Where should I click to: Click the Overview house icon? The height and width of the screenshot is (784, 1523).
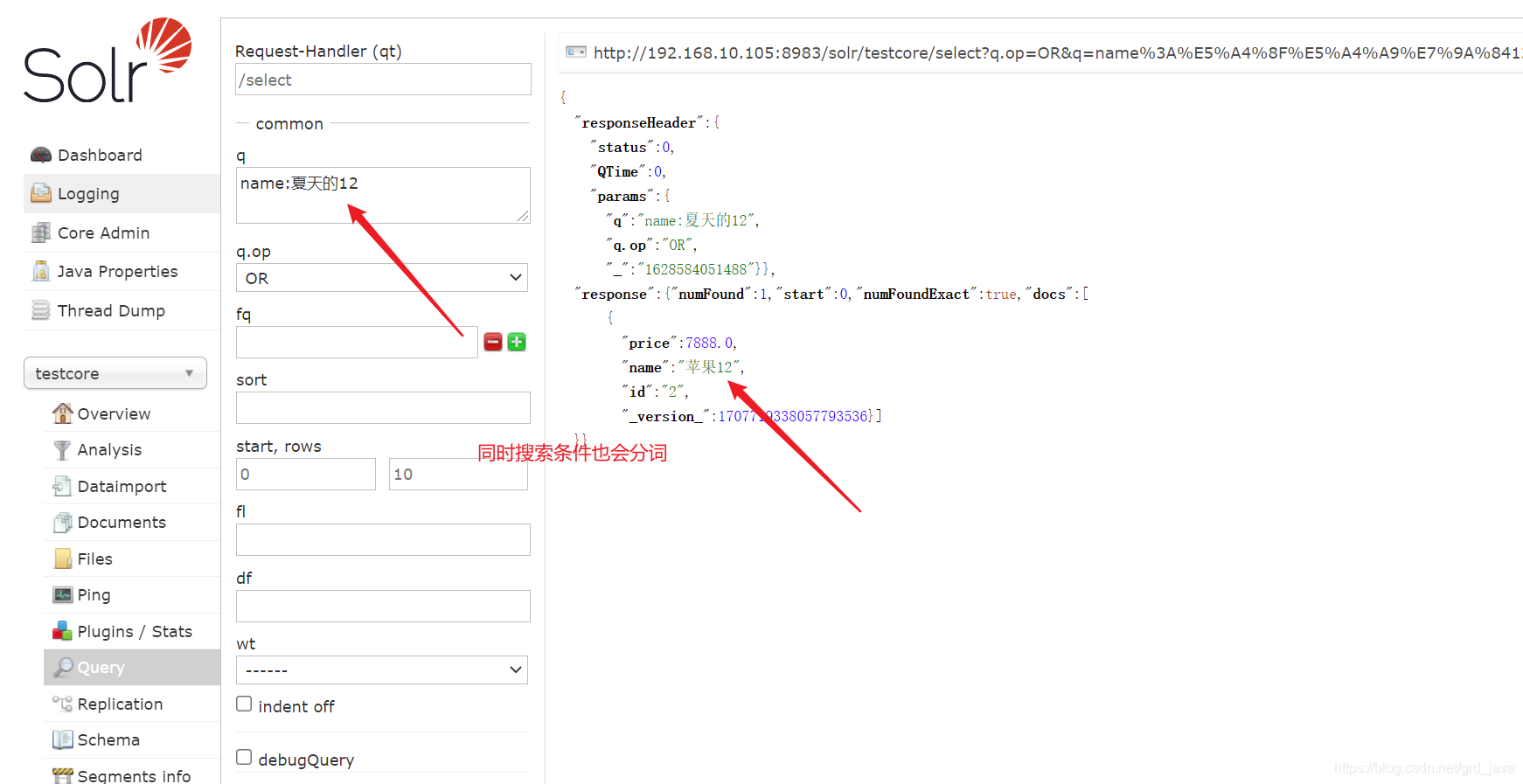[62, 413]
